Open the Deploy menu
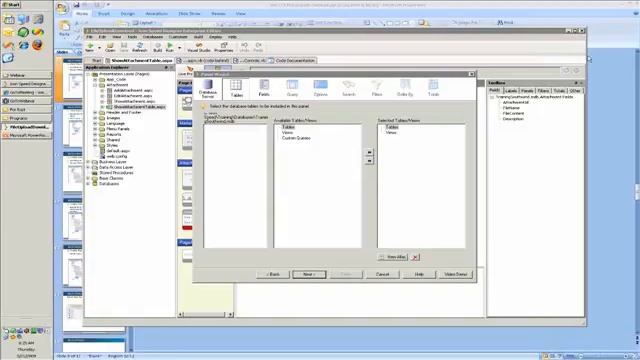This screenshot has width=640, height=360. click(215, 37)
